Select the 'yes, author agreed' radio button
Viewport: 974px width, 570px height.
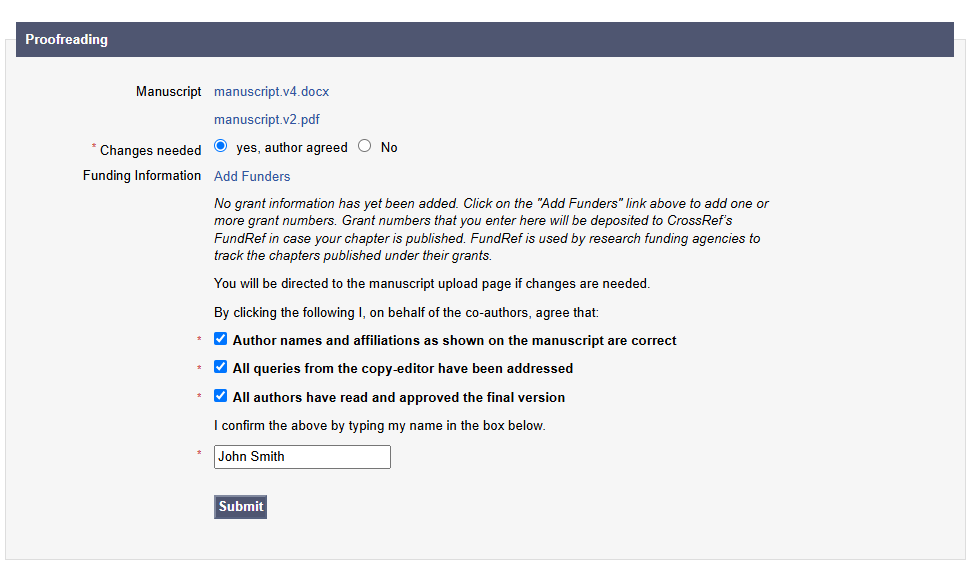click(221, 146)
